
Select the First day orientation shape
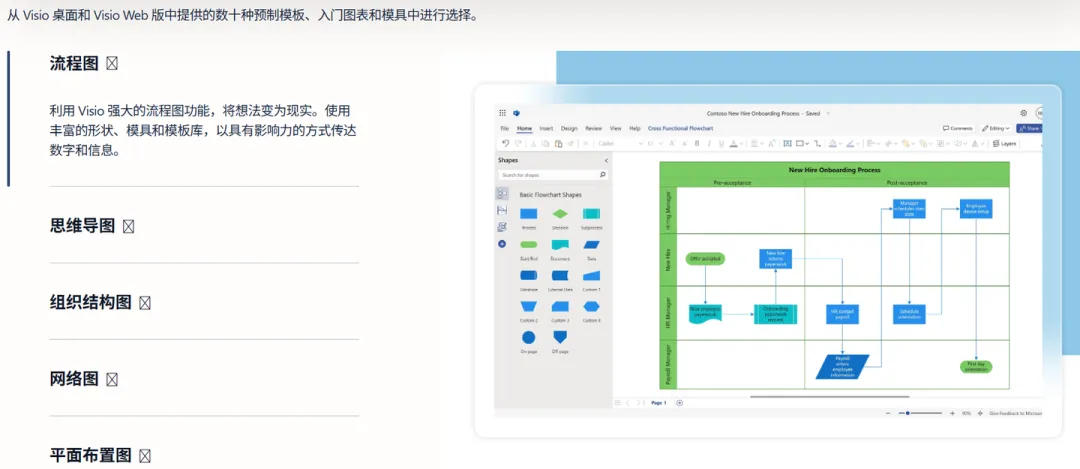click(976, 366)
